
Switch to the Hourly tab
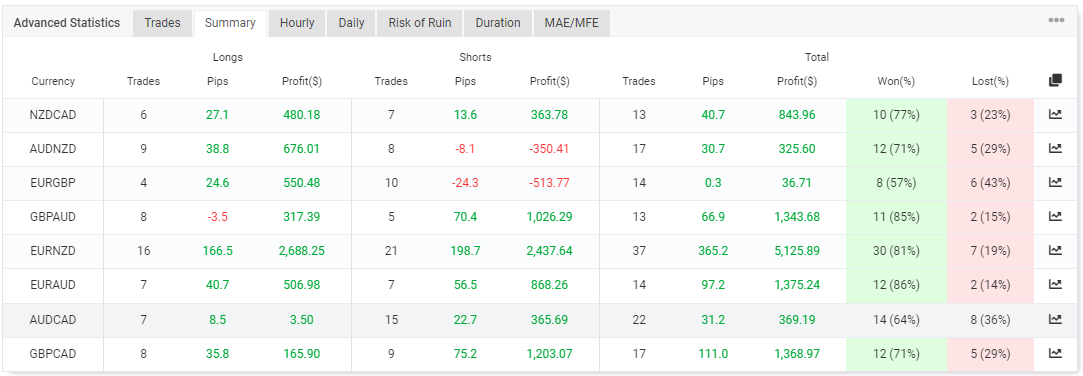pyautogui.click(x=297, y=23)
